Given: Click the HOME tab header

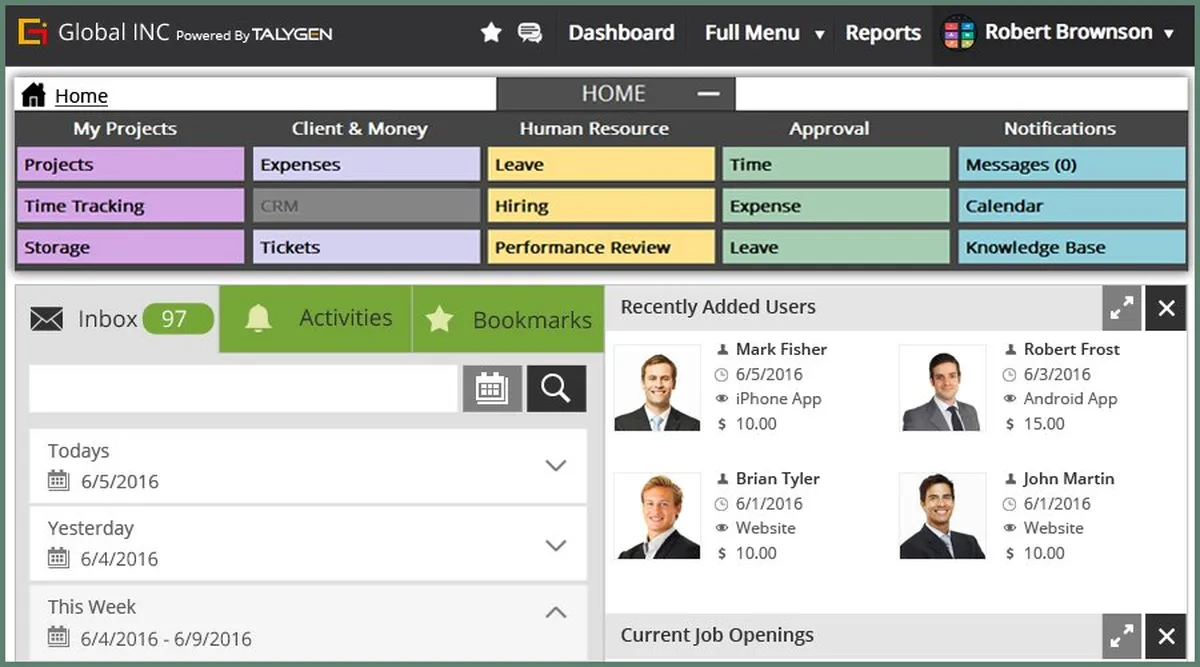Looking at the screenshot, I should pos(616,94).
